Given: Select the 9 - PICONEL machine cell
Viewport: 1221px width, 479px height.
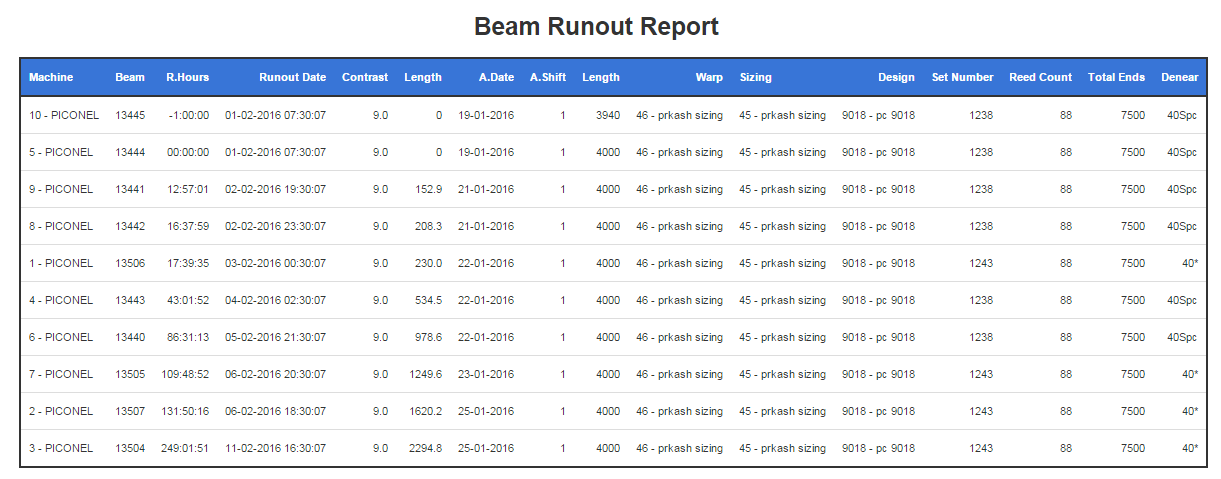Looking at the screenshot, I should pyautogui.click(x=61, y=189).
